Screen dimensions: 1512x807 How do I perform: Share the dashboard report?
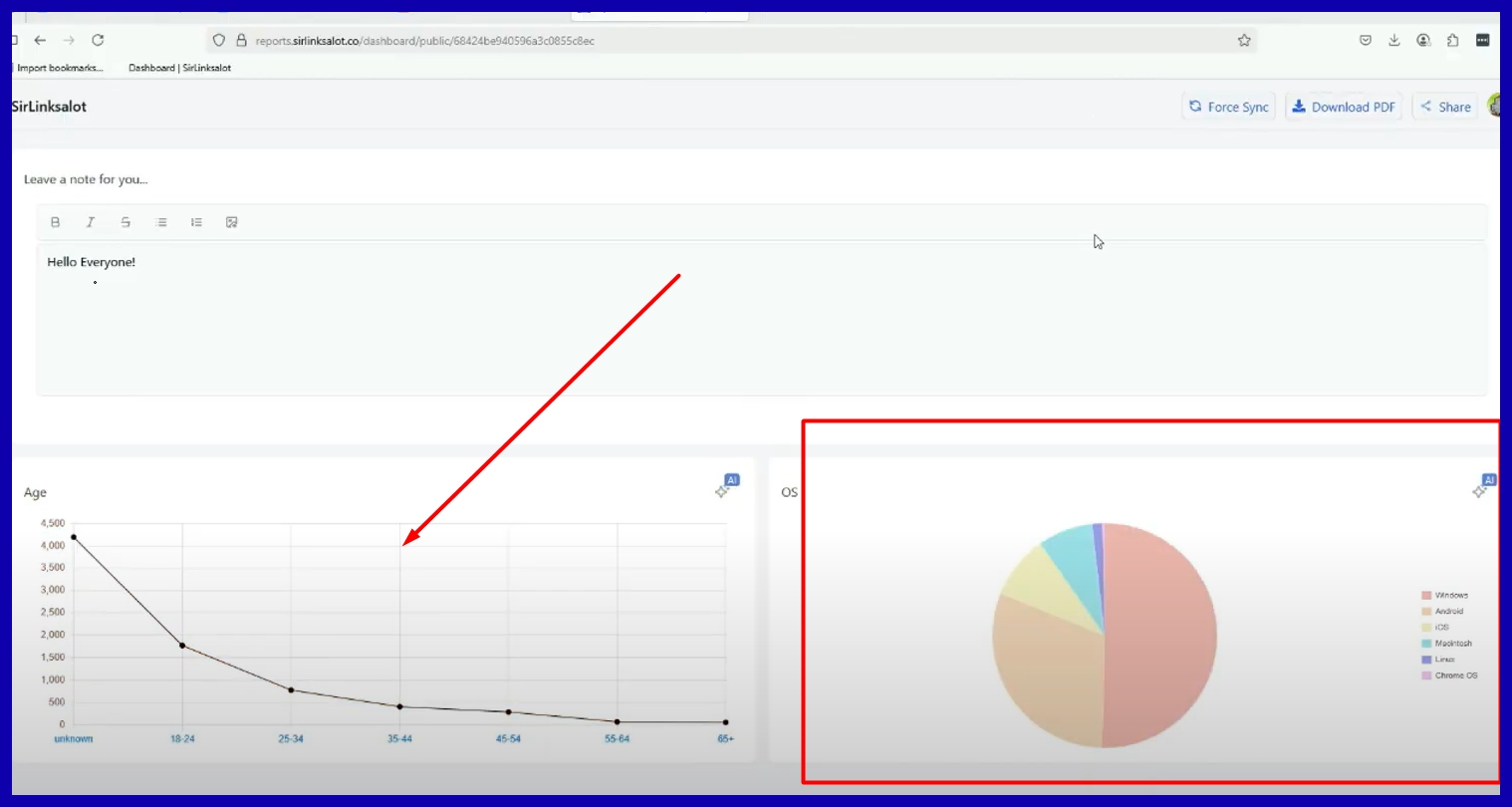(1445, 107)
